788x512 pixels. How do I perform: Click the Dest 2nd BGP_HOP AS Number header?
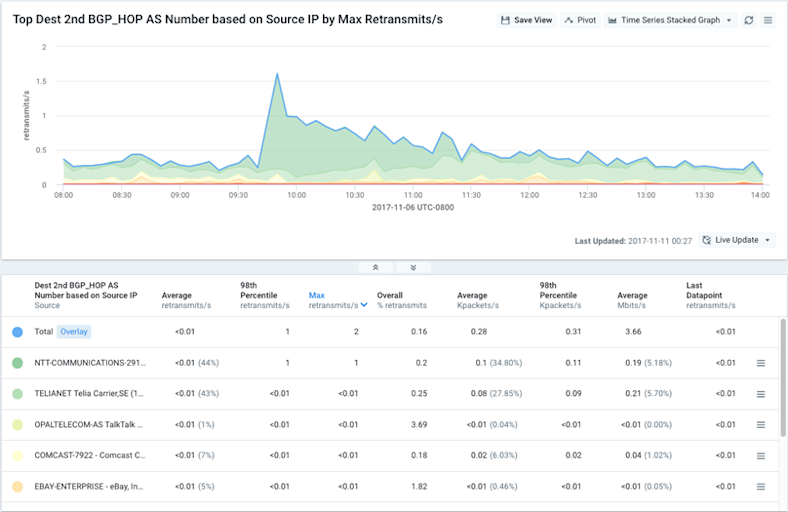coord(86,295)
